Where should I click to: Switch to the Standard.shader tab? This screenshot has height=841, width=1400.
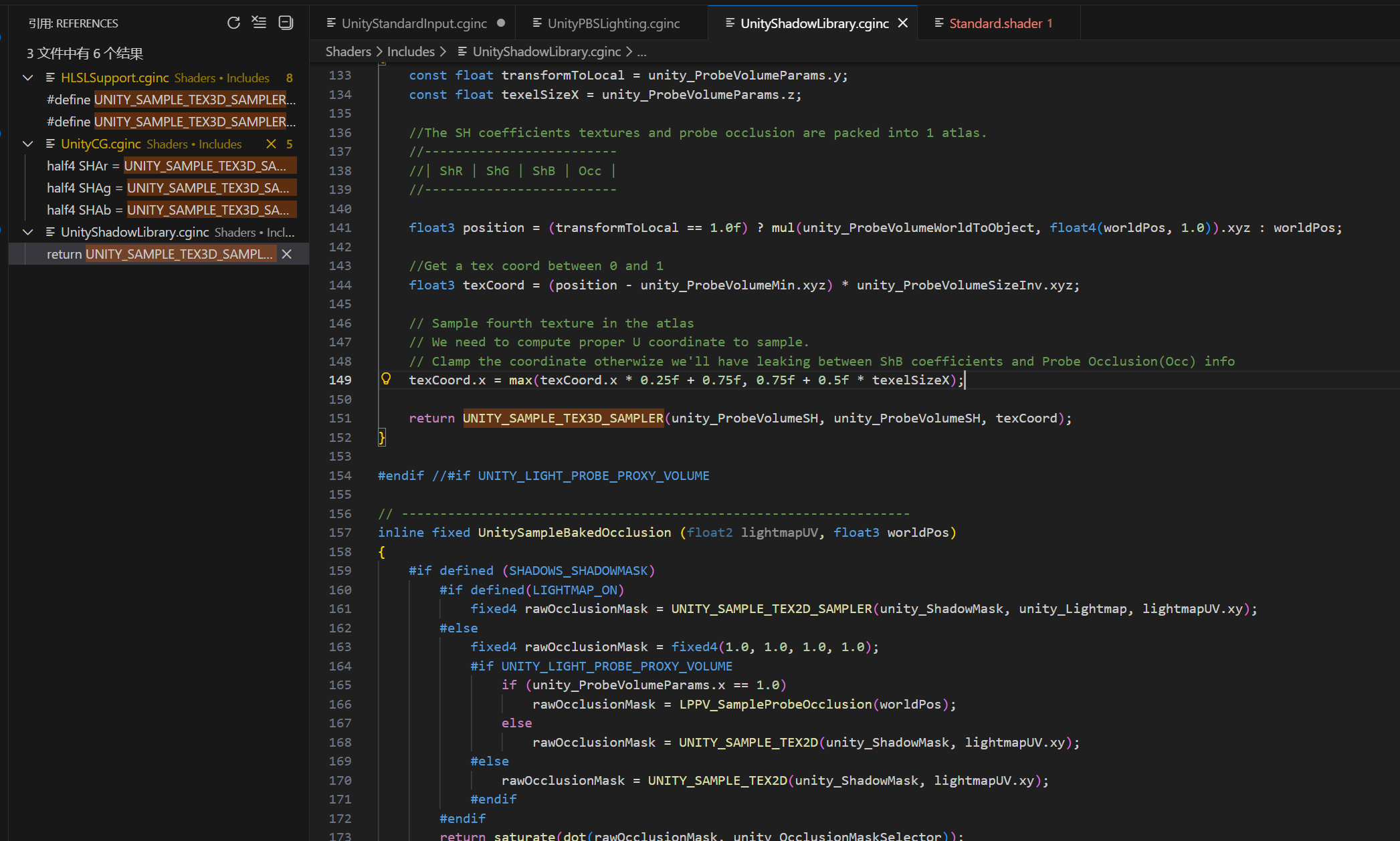click(x=995, y=23)
